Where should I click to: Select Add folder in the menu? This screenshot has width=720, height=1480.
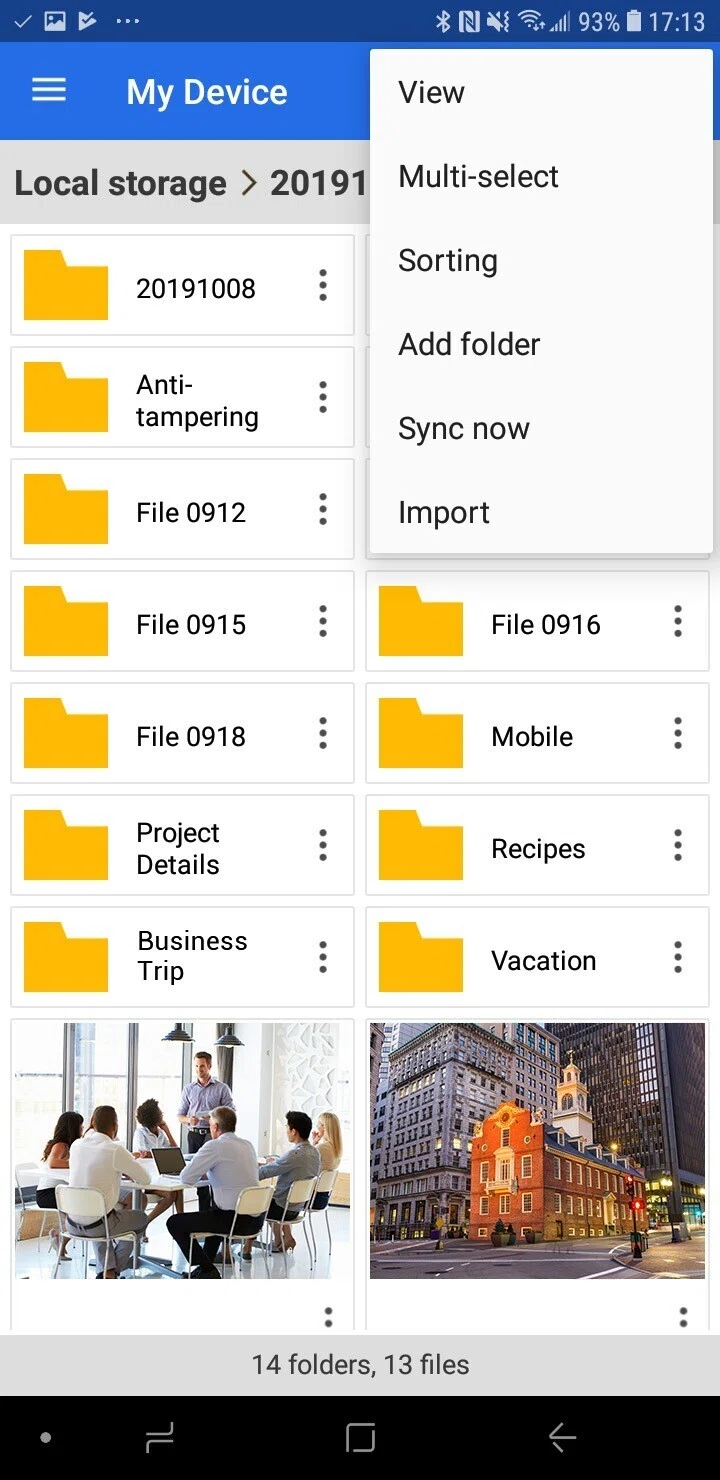pyautogui.click(x=541, y=344)
